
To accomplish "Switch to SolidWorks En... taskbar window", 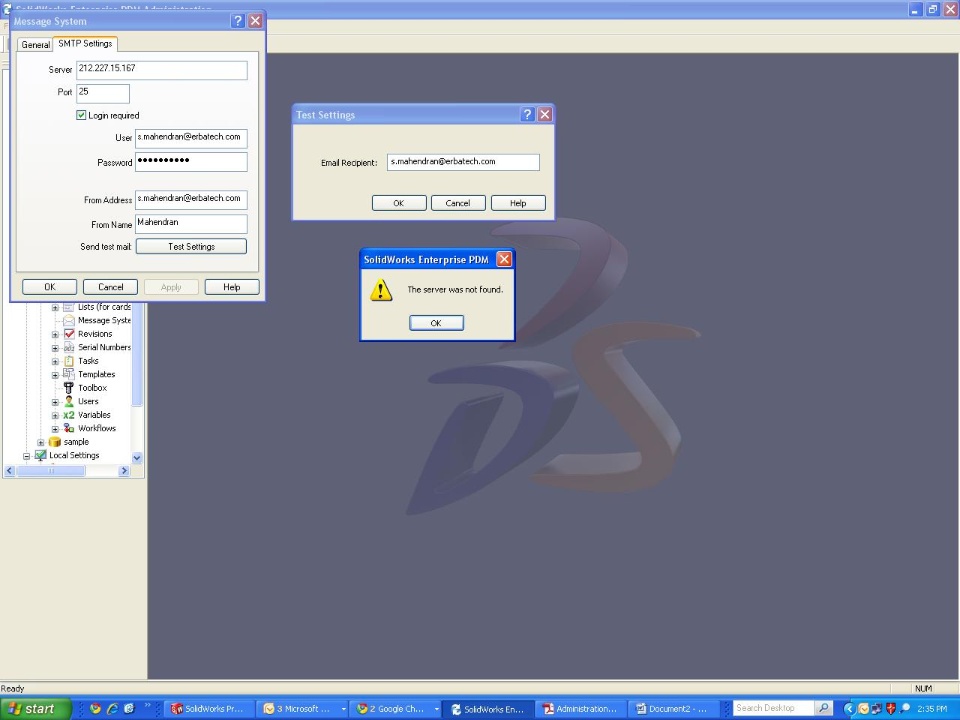I will click(x=488, y=709).
